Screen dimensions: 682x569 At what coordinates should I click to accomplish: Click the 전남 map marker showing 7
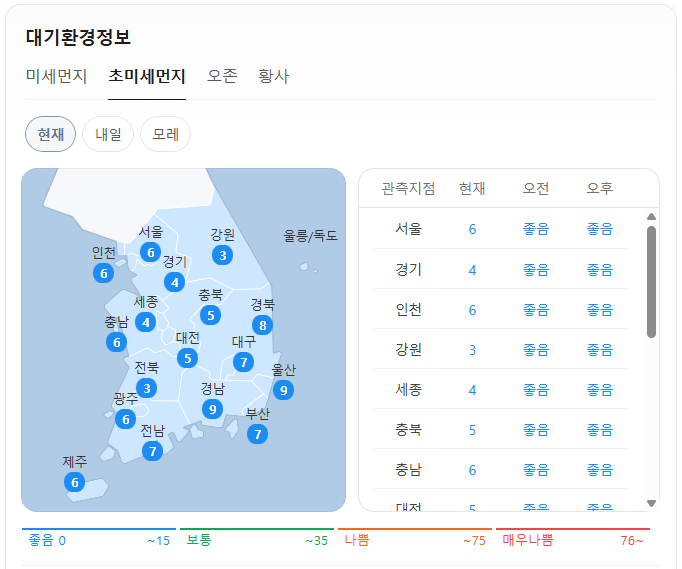[x=153, y=451]
